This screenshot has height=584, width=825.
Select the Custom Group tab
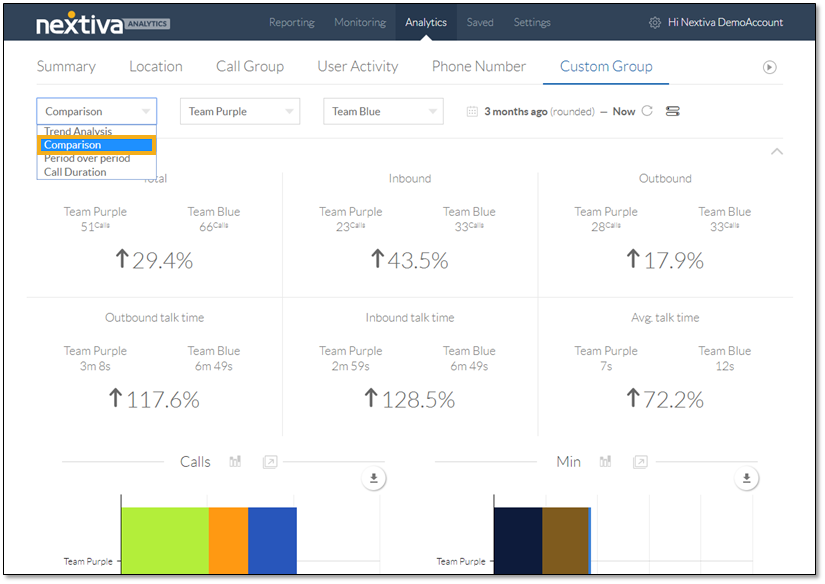(606, 67)
